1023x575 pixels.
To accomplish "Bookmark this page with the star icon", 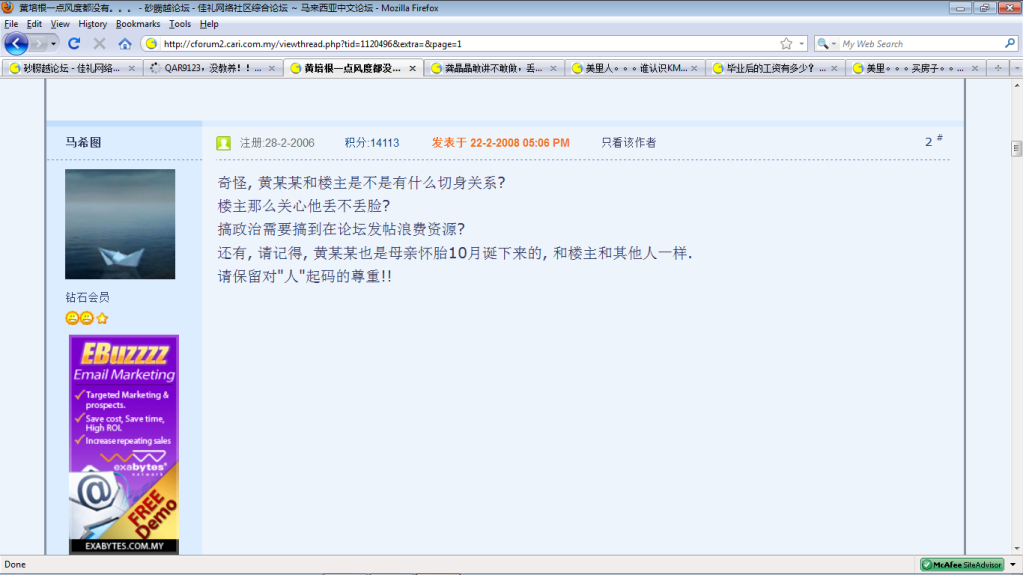I will pos(786,44).
